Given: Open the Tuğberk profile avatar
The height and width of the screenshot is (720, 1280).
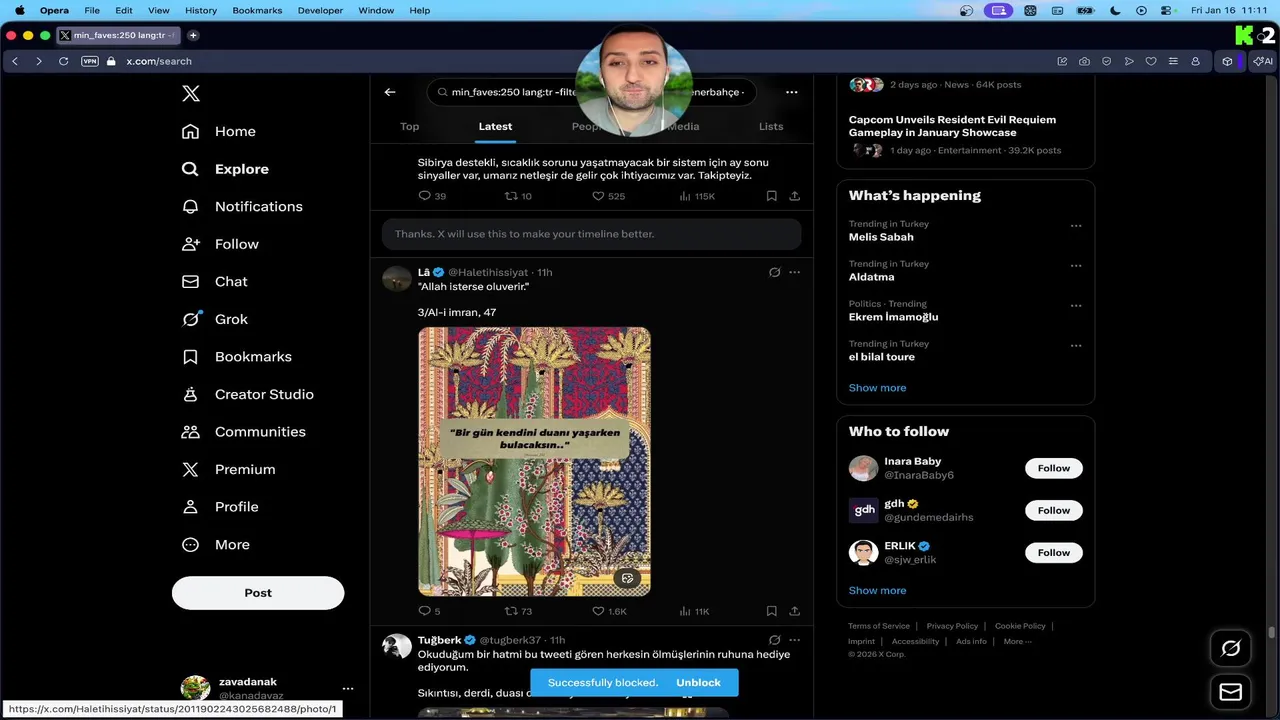Looking at the screenshot, I should click(397, 646).
